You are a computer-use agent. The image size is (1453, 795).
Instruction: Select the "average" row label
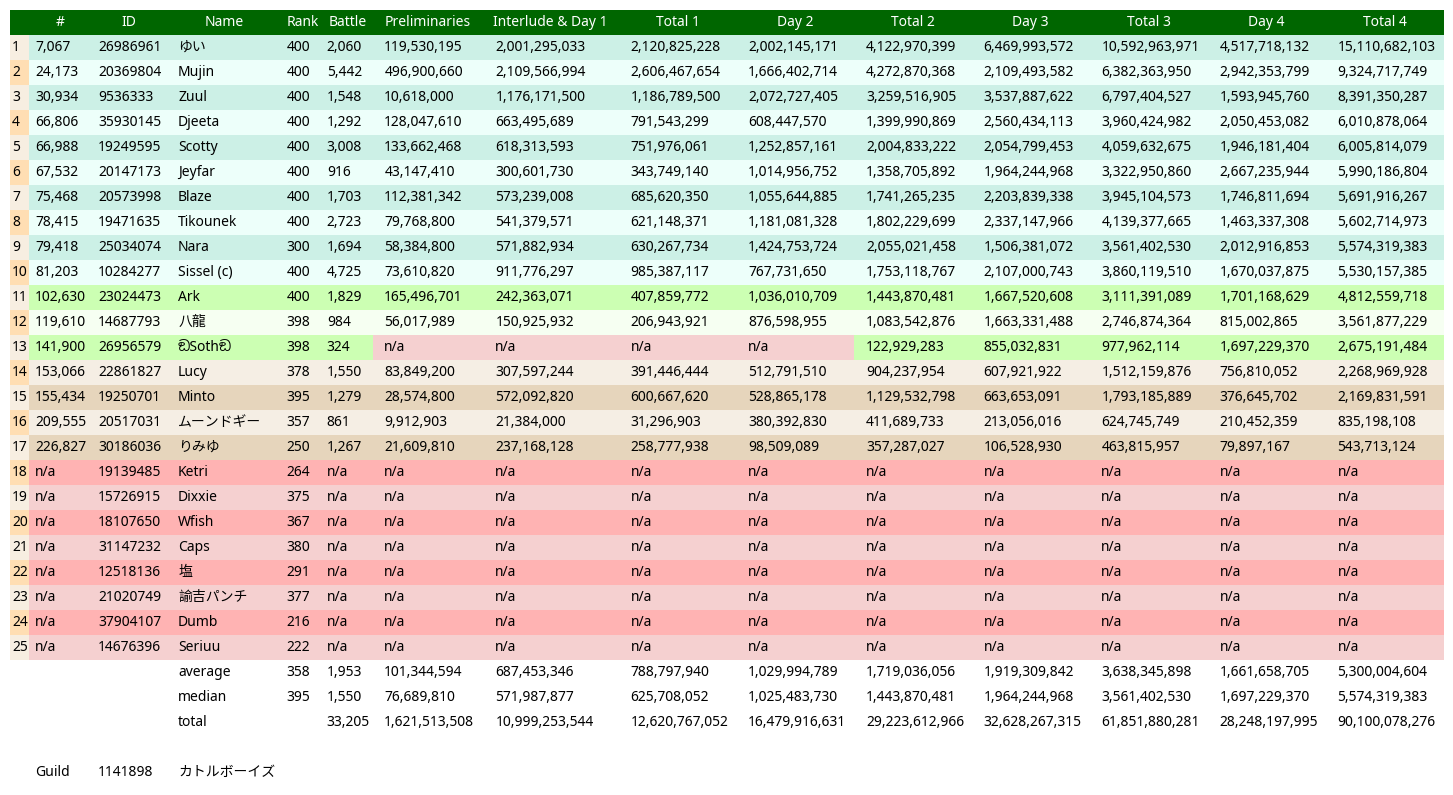[x=204, y=671]
